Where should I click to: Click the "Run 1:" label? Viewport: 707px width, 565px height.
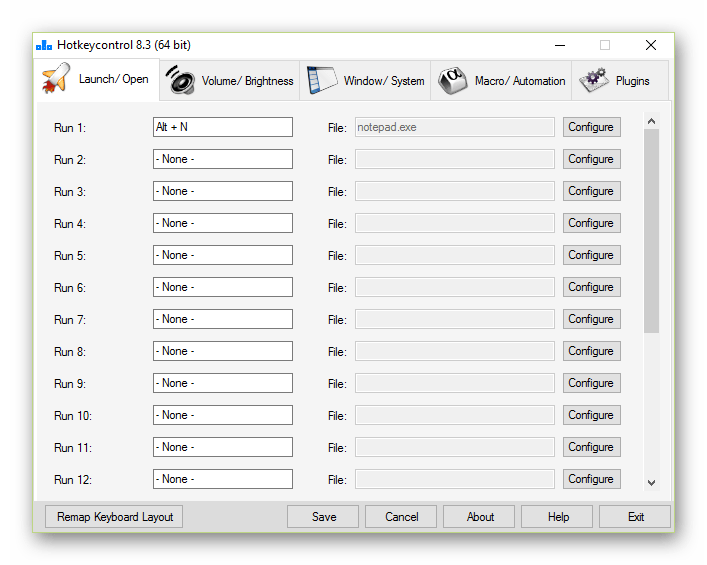70,128
